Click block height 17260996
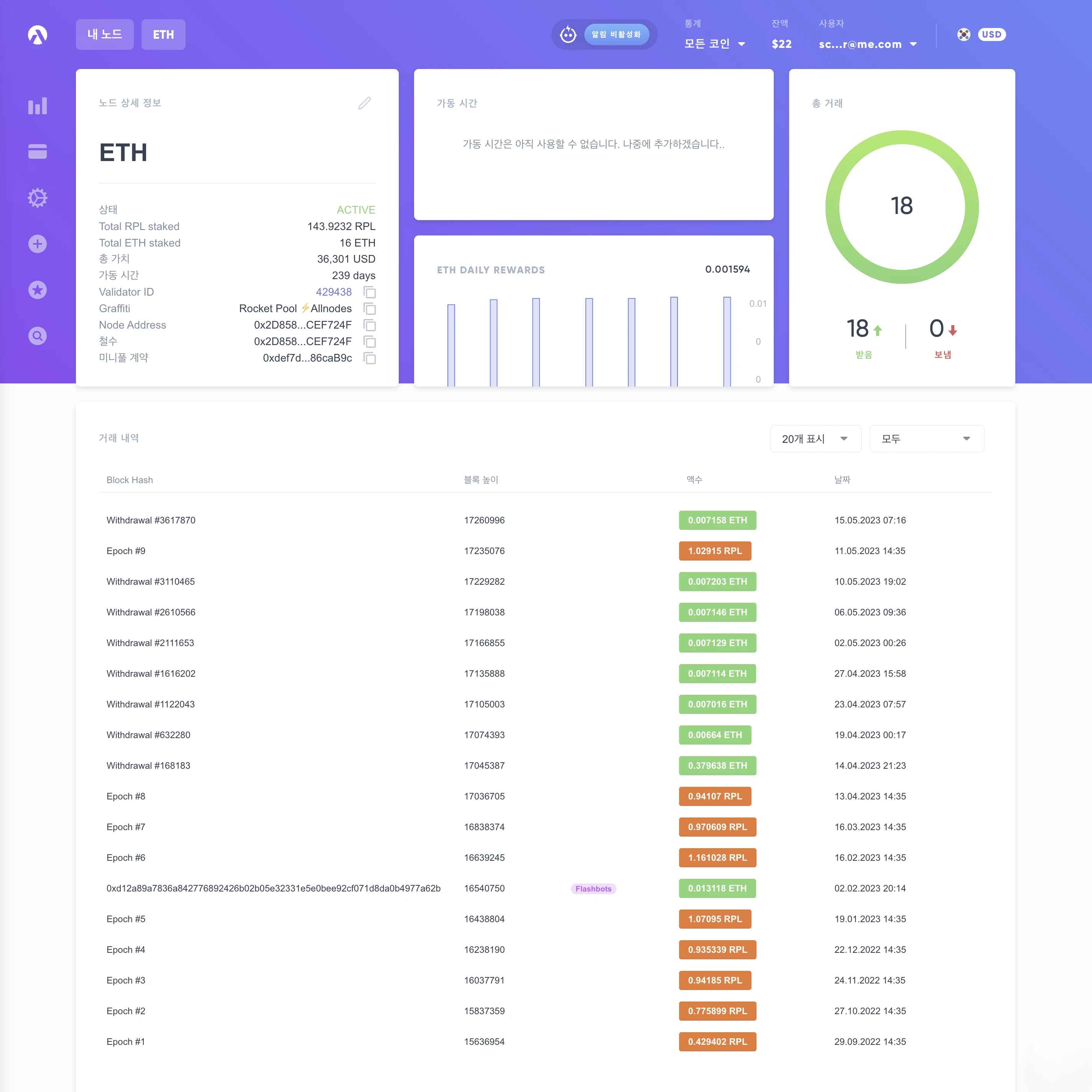 (x=484, y=520)
